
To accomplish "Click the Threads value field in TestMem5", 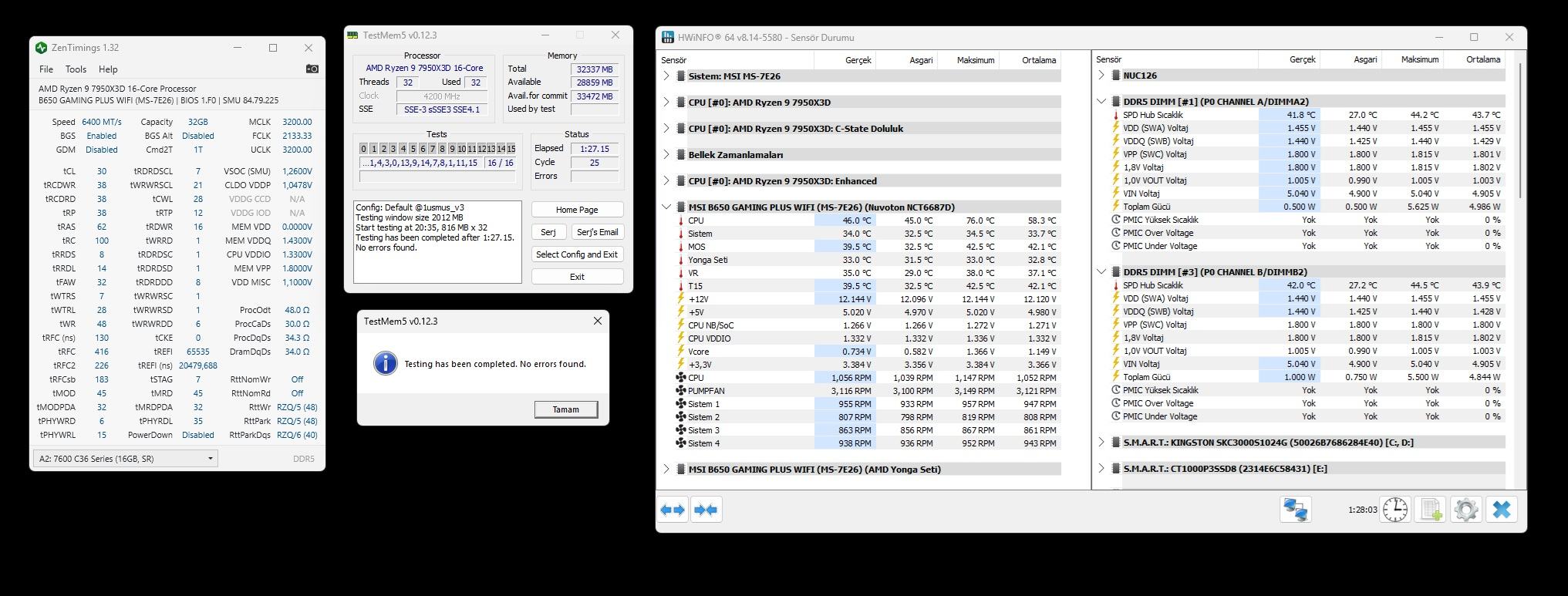I will point(407,82).
